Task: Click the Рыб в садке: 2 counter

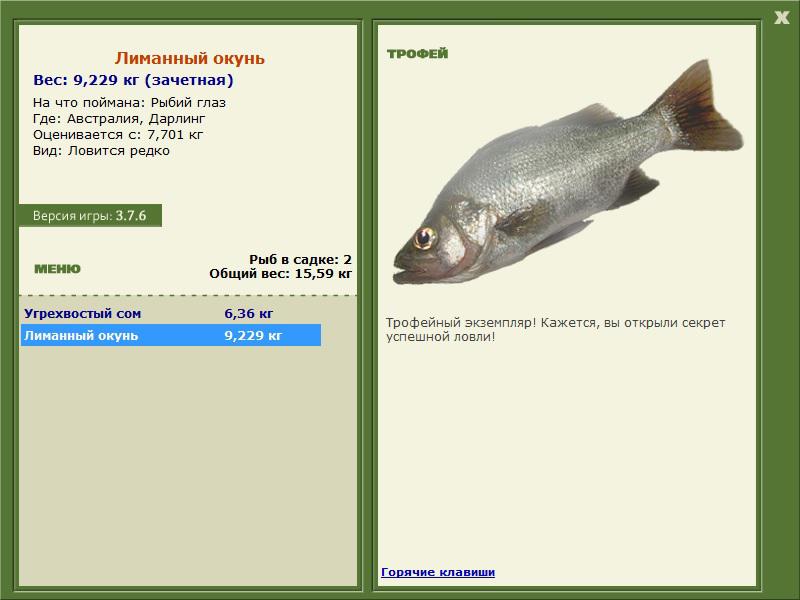Action: 300,259
